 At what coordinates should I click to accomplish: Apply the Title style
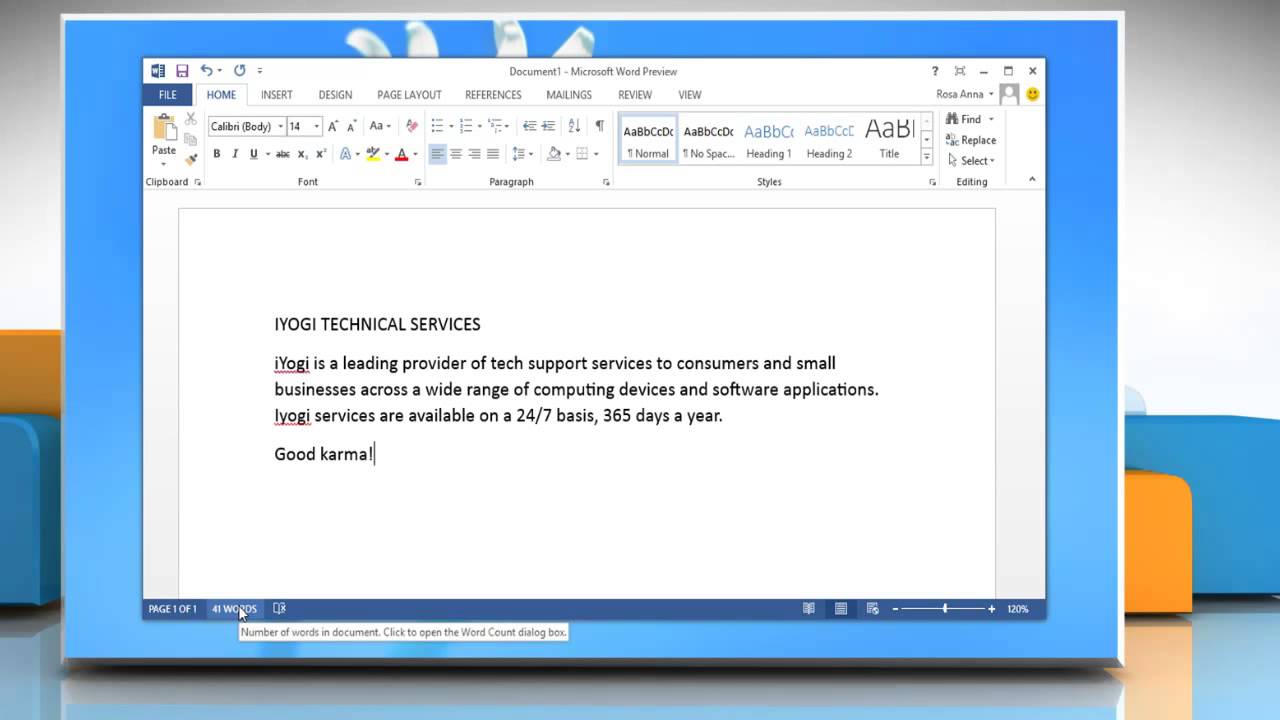[889, 140]
